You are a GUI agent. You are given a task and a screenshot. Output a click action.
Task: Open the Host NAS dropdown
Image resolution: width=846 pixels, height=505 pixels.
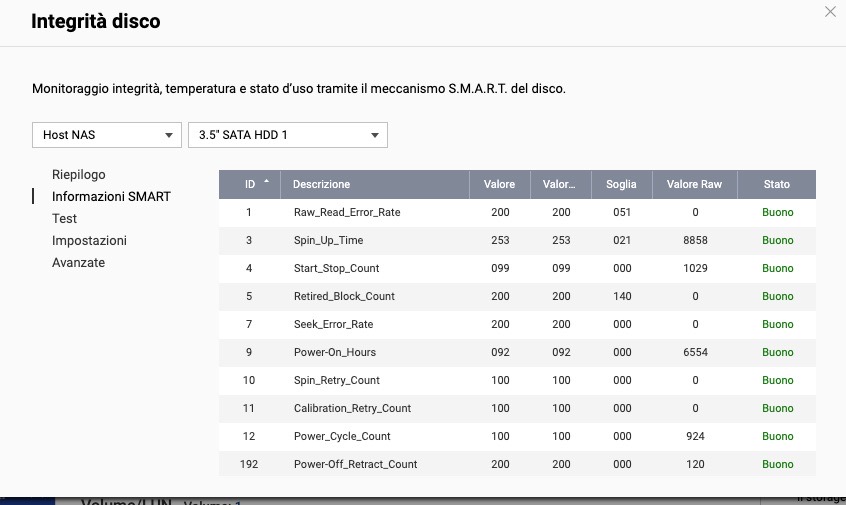pos(105,135)
